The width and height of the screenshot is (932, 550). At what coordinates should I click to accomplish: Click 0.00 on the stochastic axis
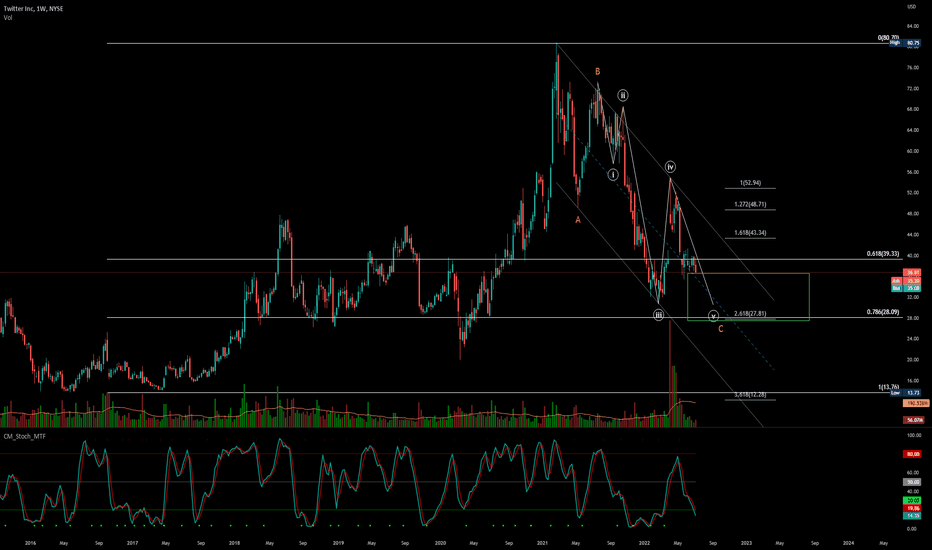coord(911,529)
